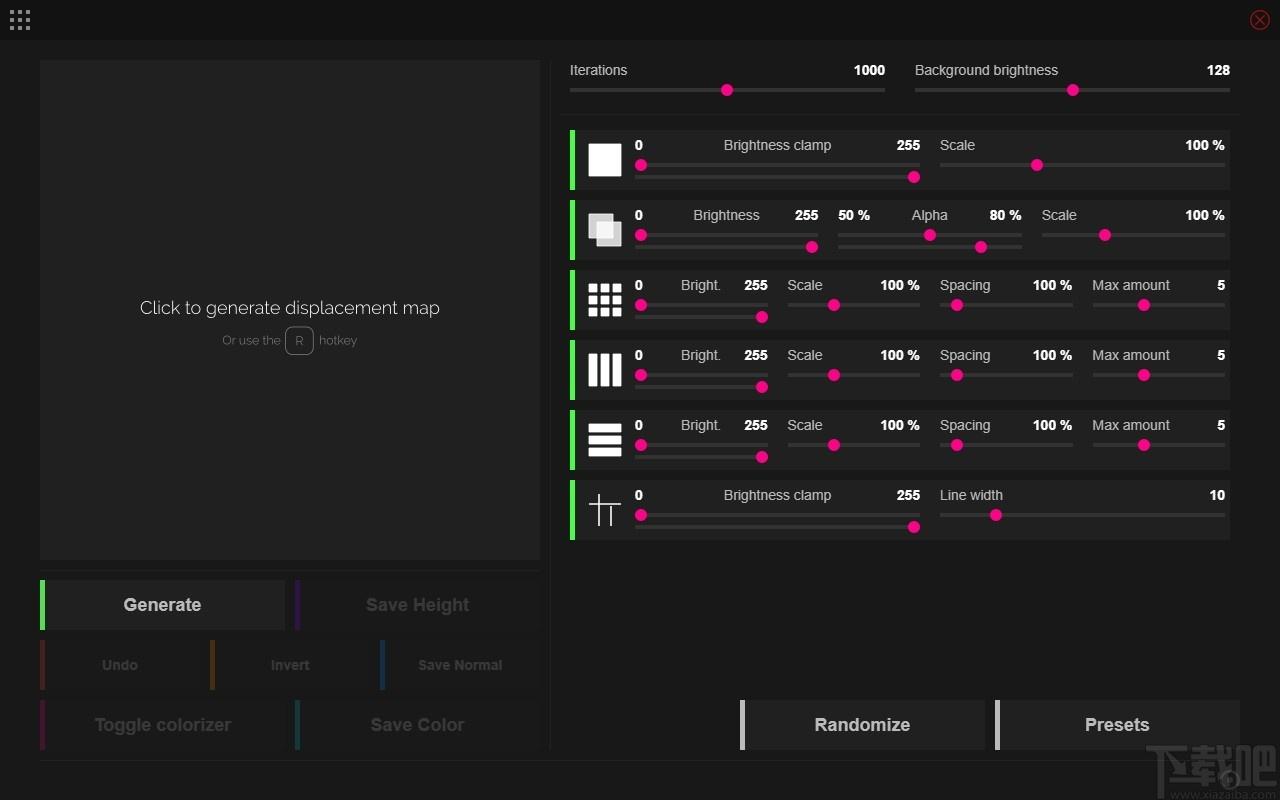Click the Background brightness value 128
1280x800 pixels.
pos(1218,70)
